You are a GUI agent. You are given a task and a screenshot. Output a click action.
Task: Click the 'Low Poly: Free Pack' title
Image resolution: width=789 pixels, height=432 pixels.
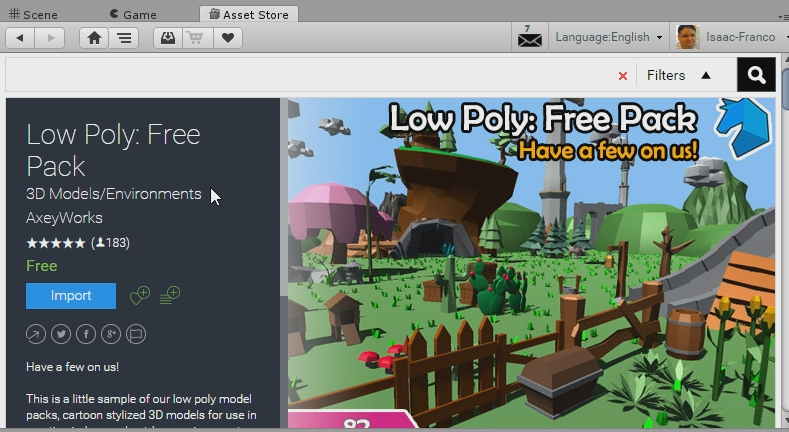tap(113, 150)
